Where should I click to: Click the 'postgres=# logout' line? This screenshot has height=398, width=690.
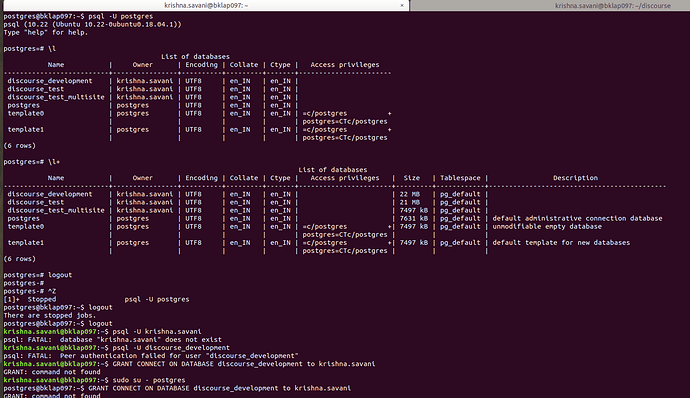(38, 275)
